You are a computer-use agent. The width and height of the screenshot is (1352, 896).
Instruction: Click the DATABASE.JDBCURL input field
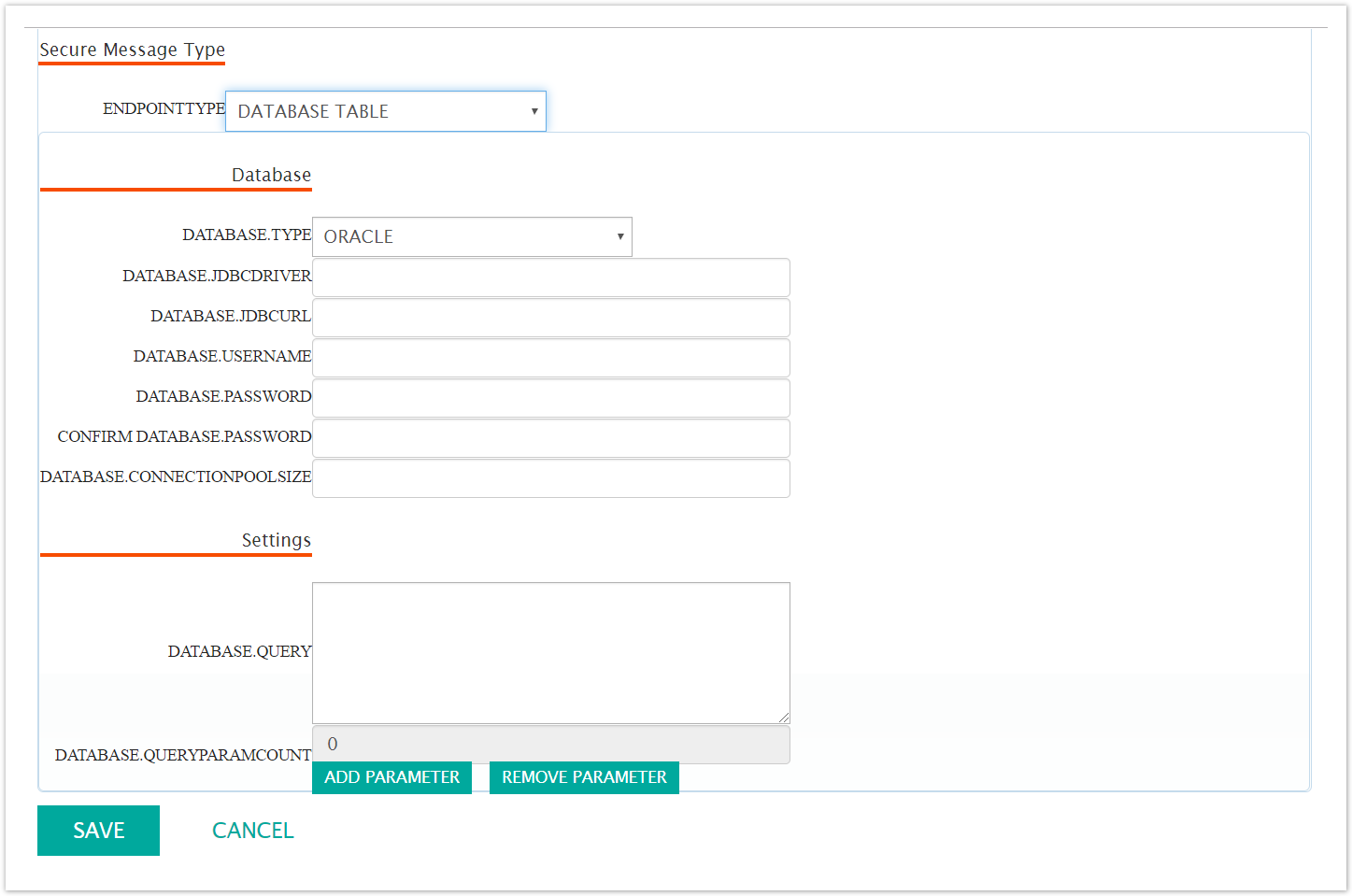point(550,317)
